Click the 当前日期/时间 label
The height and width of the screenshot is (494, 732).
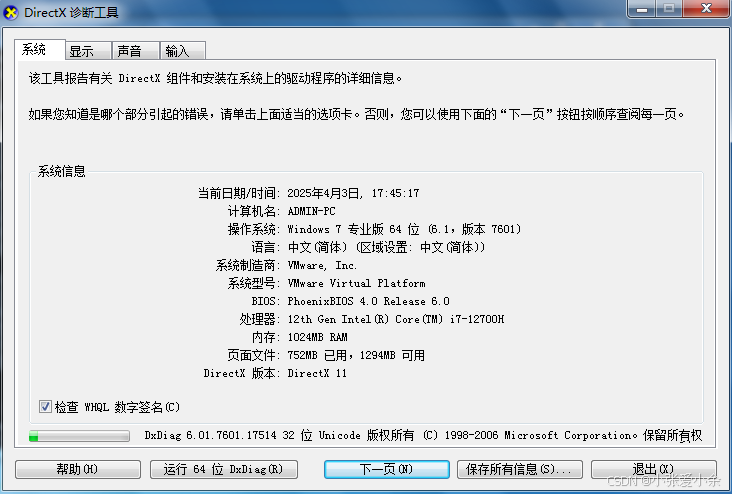point(239,193)
